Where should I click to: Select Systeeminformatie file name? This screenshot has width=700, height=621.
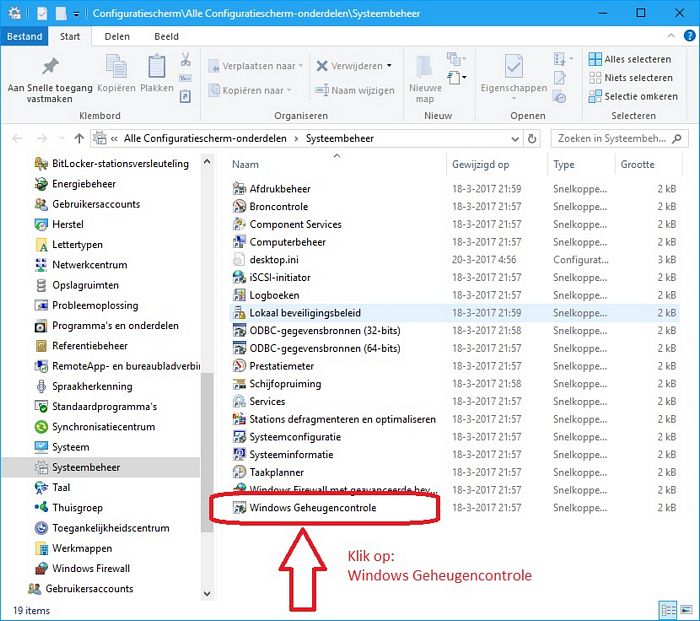(291, 454)
